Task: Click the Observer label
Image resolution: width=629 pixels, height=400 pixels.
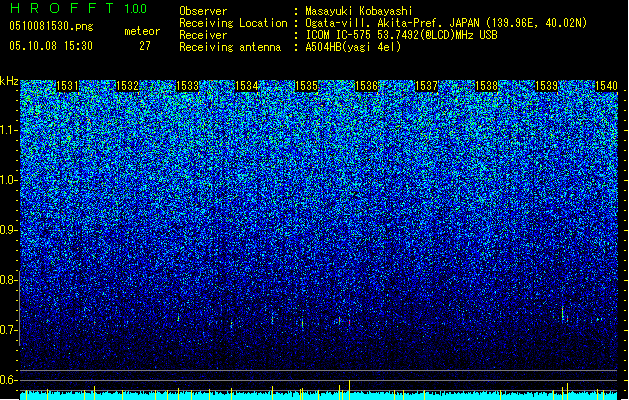Action: pyautogui.click(x=203, y=11)
